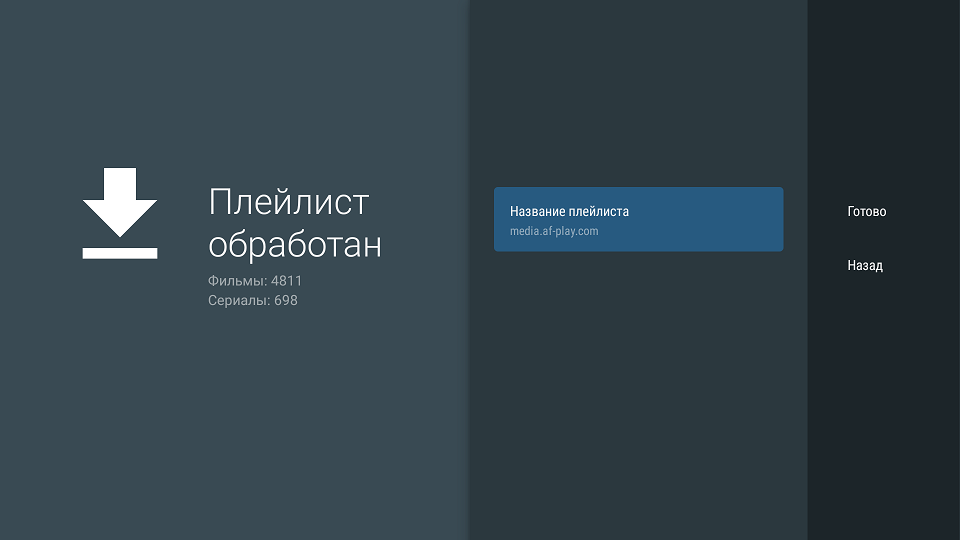Click the Сериалы: 698 count line
The image size is (960, 540).
point(253,300)
